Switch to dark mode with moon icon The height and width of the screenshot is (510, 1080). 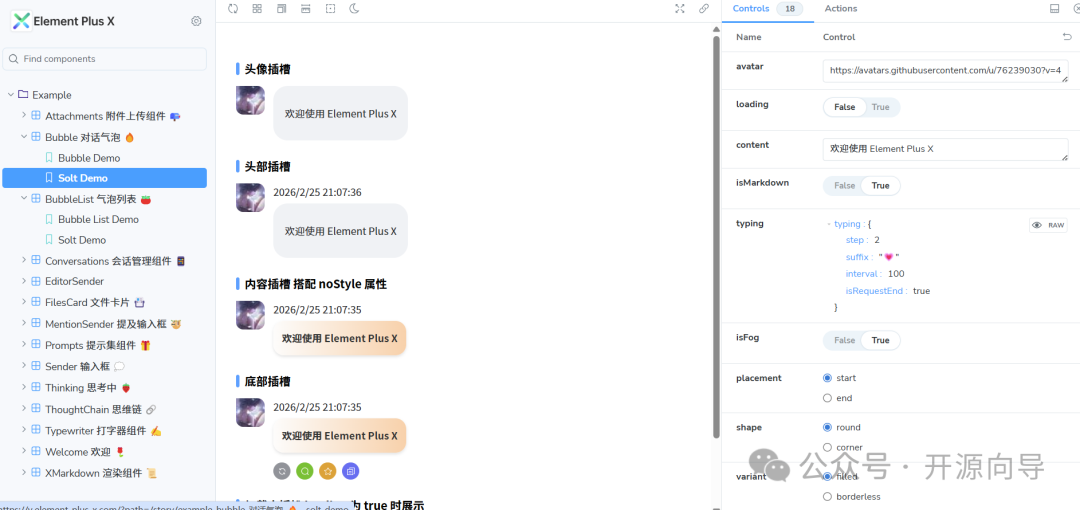coord(354,8)
